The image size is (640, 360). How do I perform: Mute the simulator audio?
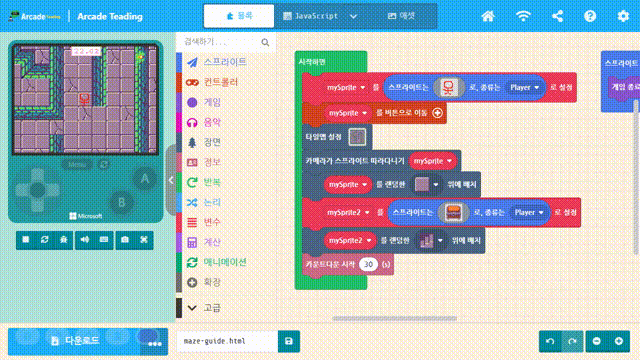pos(84,240)
